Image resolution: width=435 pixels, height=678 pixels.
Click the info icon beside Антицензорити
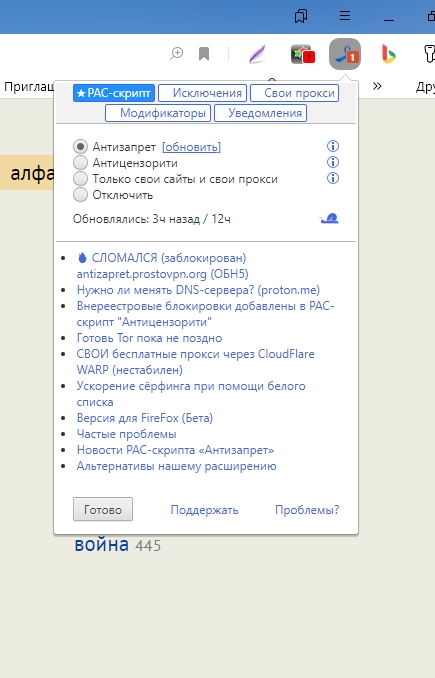(333, 162)
